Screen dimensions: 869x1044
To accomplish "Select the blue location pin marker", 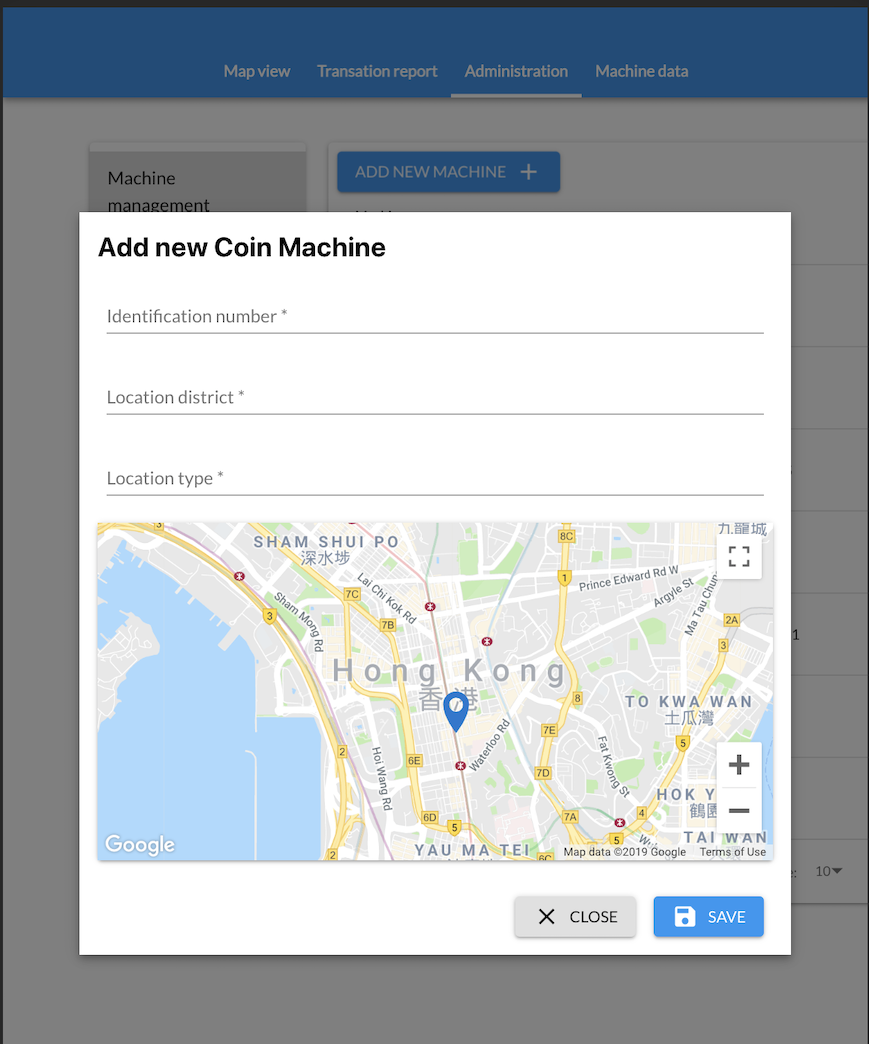I will [456, 707].
